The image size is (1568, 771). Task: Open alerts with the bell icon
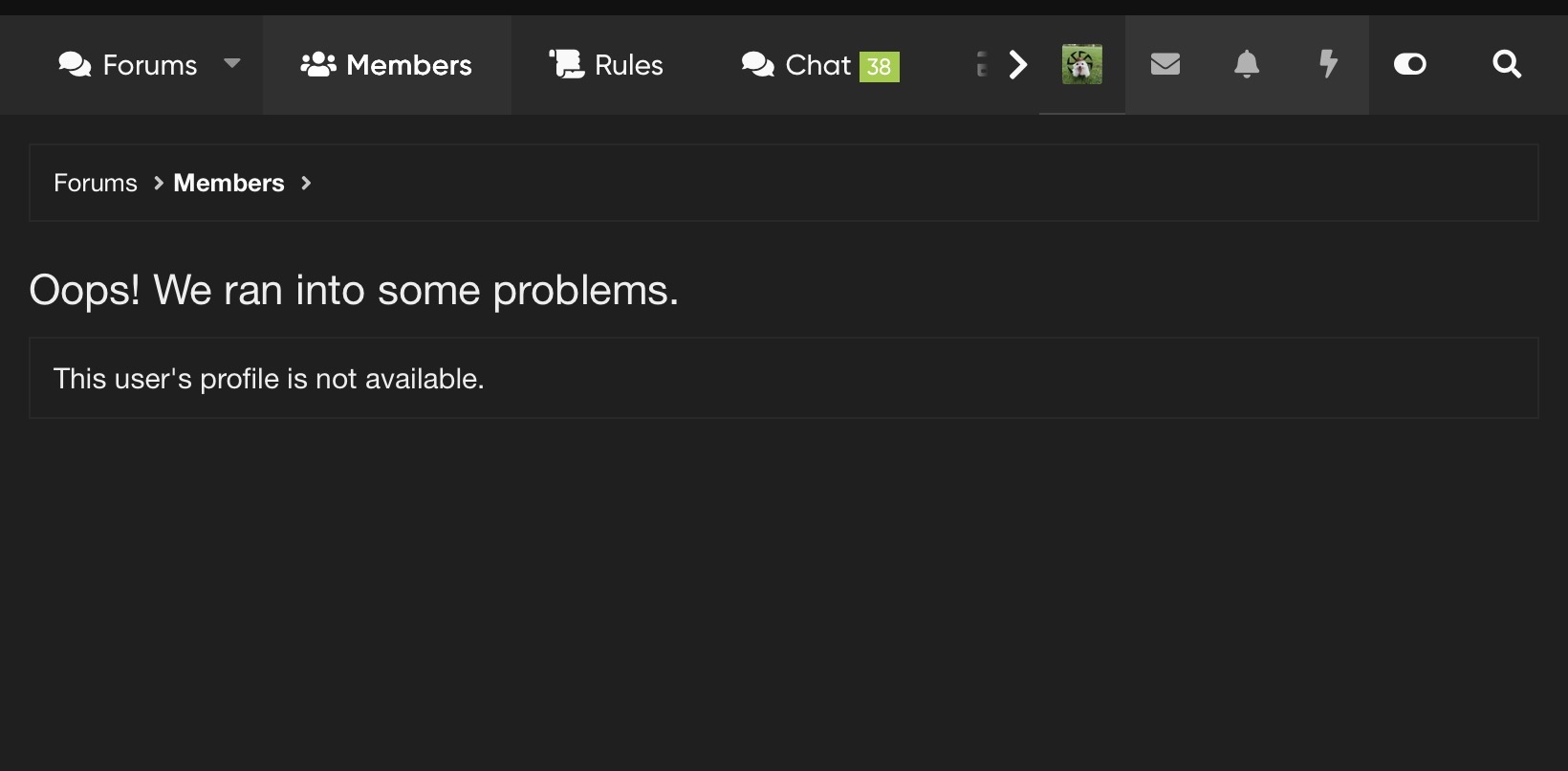(x=1246, y=64)
